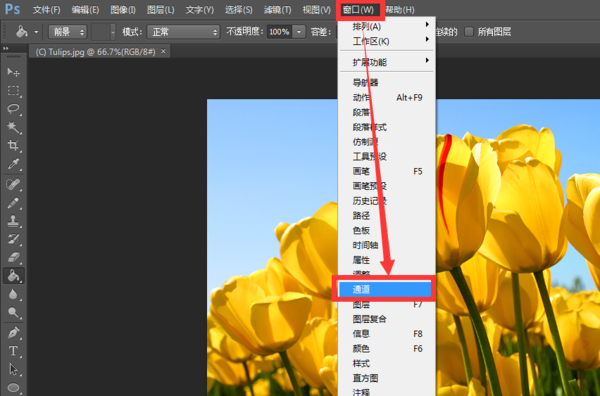Select the Brush tool
Image resolution: width=600 pixels, height=396 pixels.
click(x=13, y=203)
